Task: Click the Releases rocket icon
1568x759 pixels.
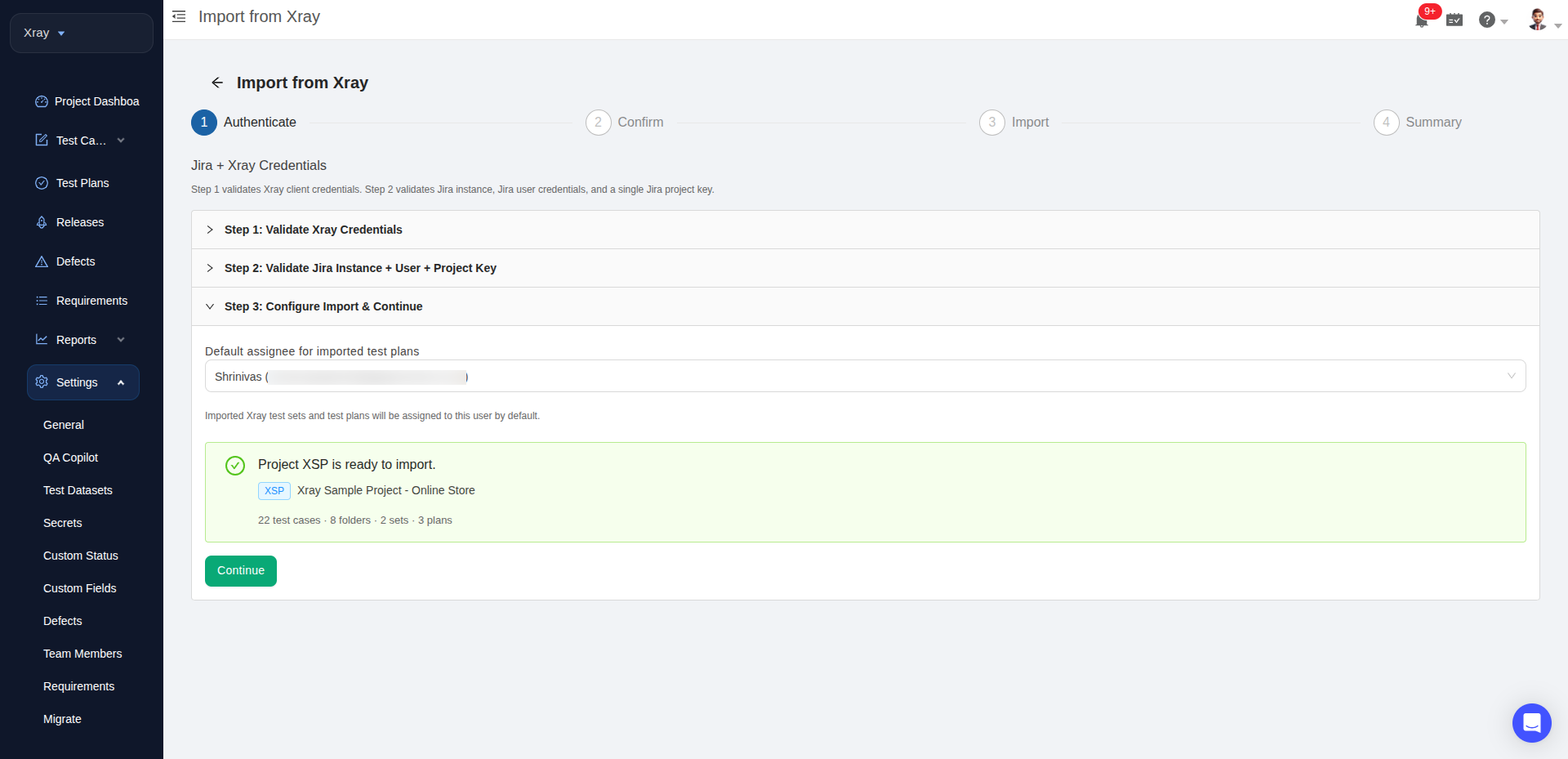Action: 42,222
